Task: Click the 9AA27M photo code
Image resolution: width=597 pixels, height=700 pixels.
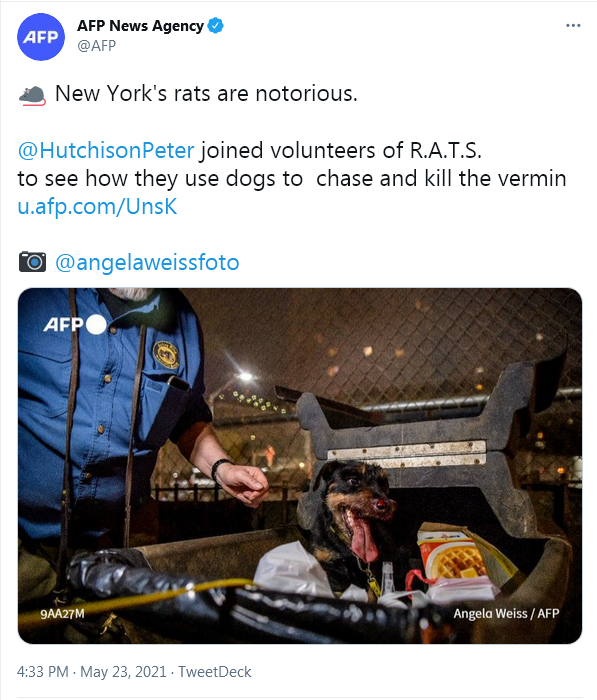Action: tap(62, 614)
